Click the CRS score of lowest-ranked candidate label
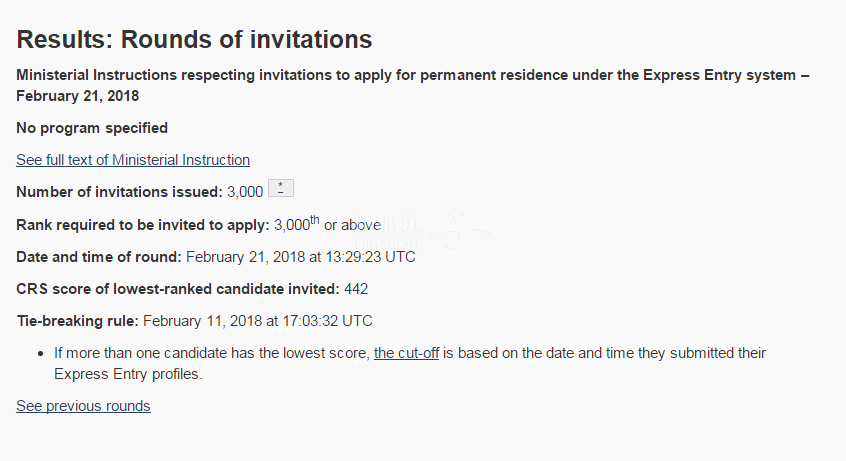The image size is (846, 461). click(x=178, y=289)
